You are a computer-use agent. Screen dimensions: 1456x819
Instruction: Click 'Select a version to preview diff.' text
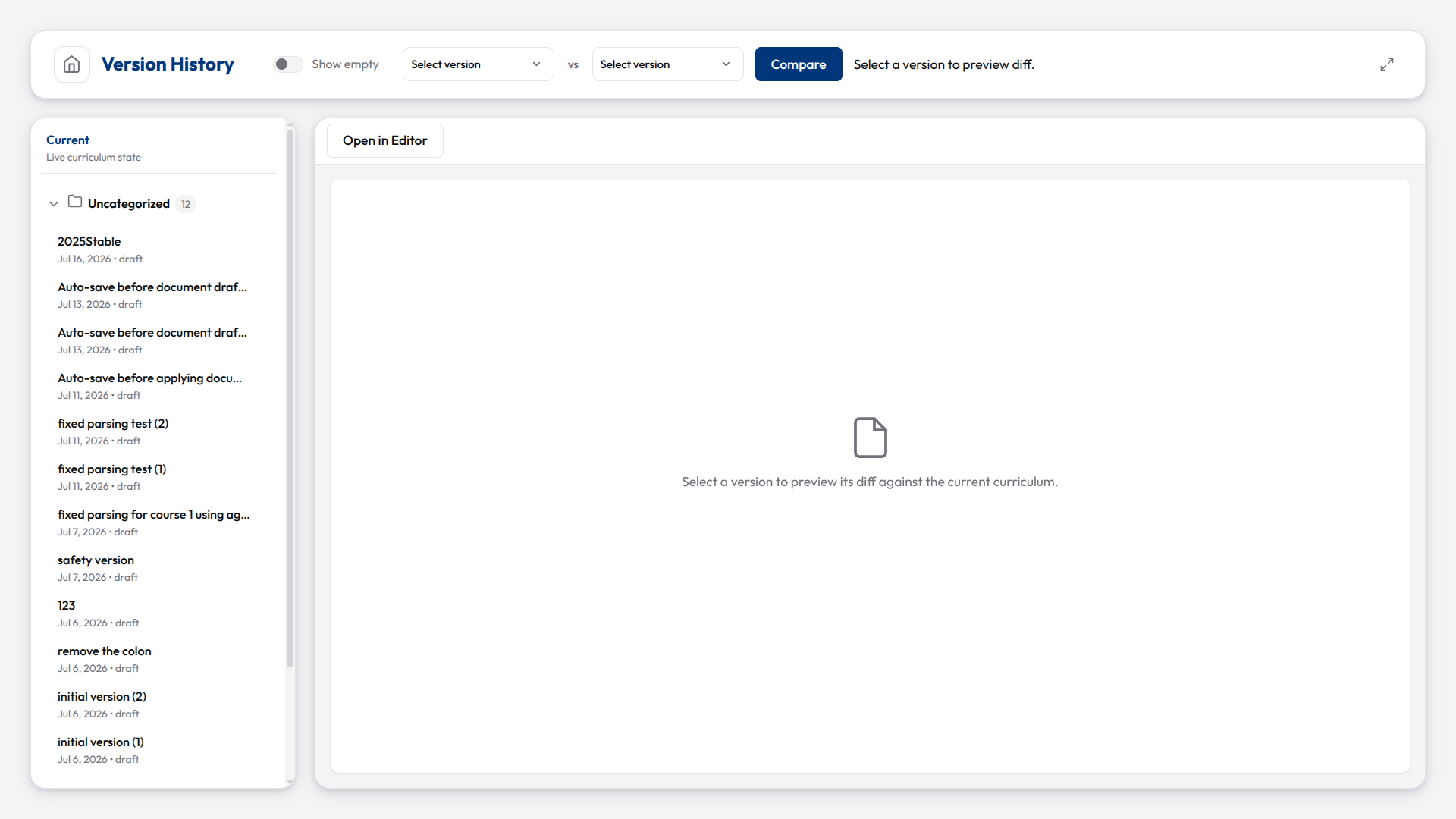[944, 64]
